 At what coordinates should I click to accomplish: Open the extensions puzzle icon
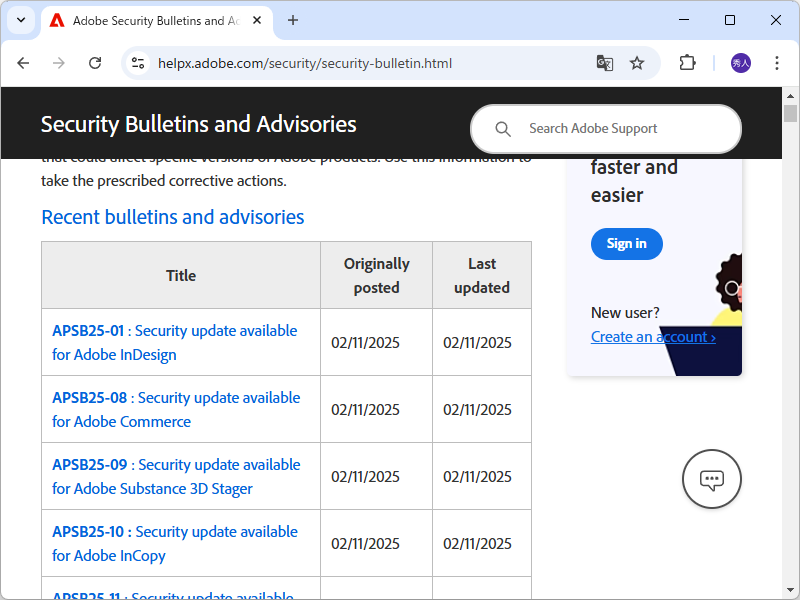click(x=687, y=63)
